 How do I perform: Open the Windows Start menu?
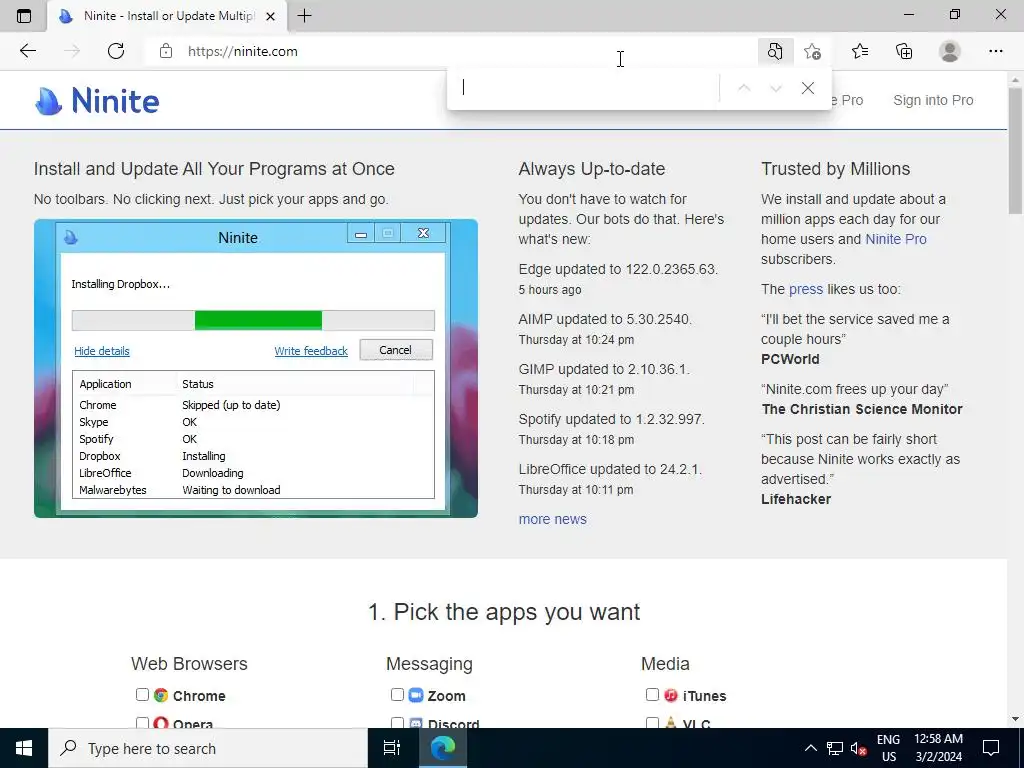pos(24,748)
